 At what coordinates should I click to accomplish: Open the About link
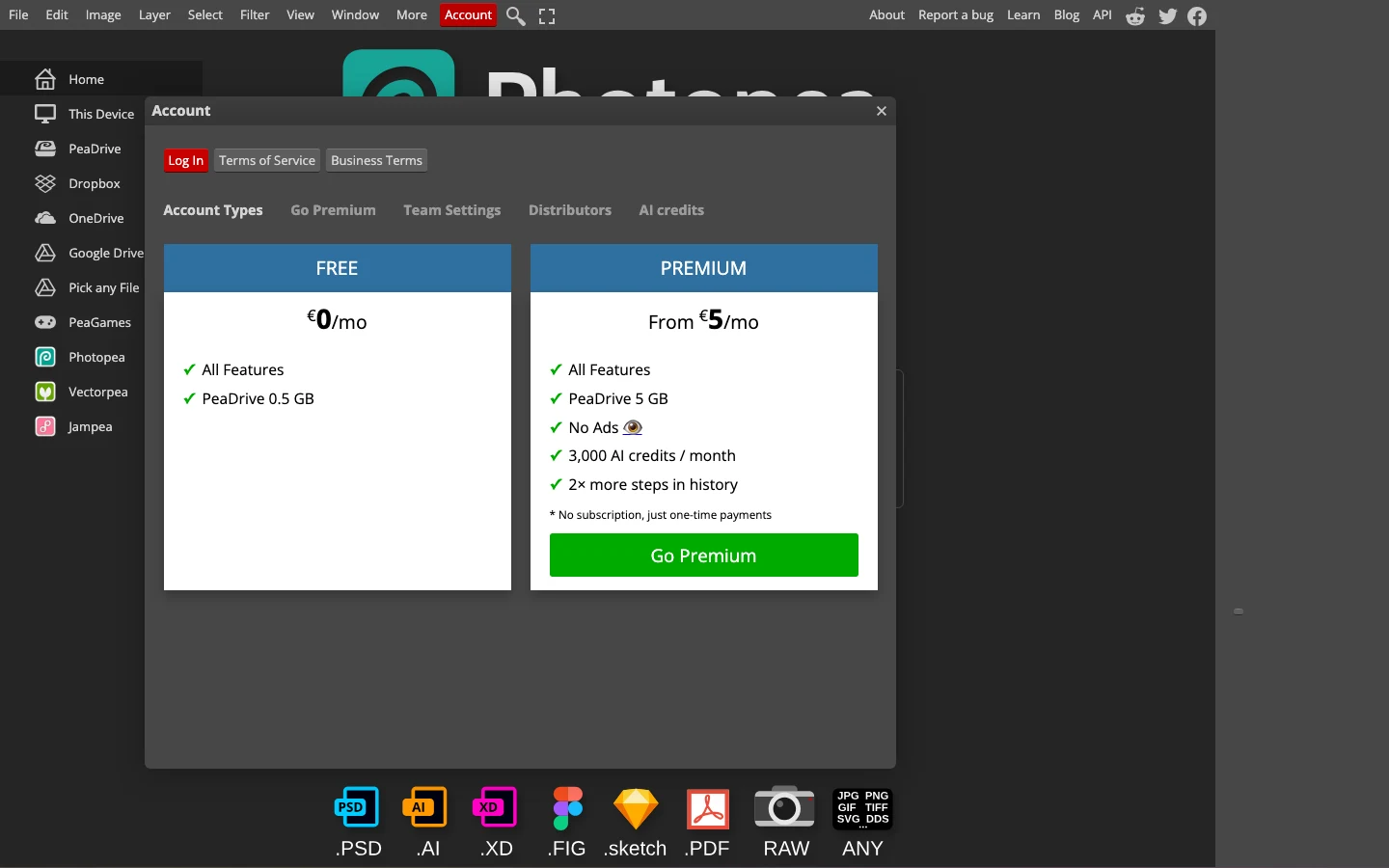886,14
